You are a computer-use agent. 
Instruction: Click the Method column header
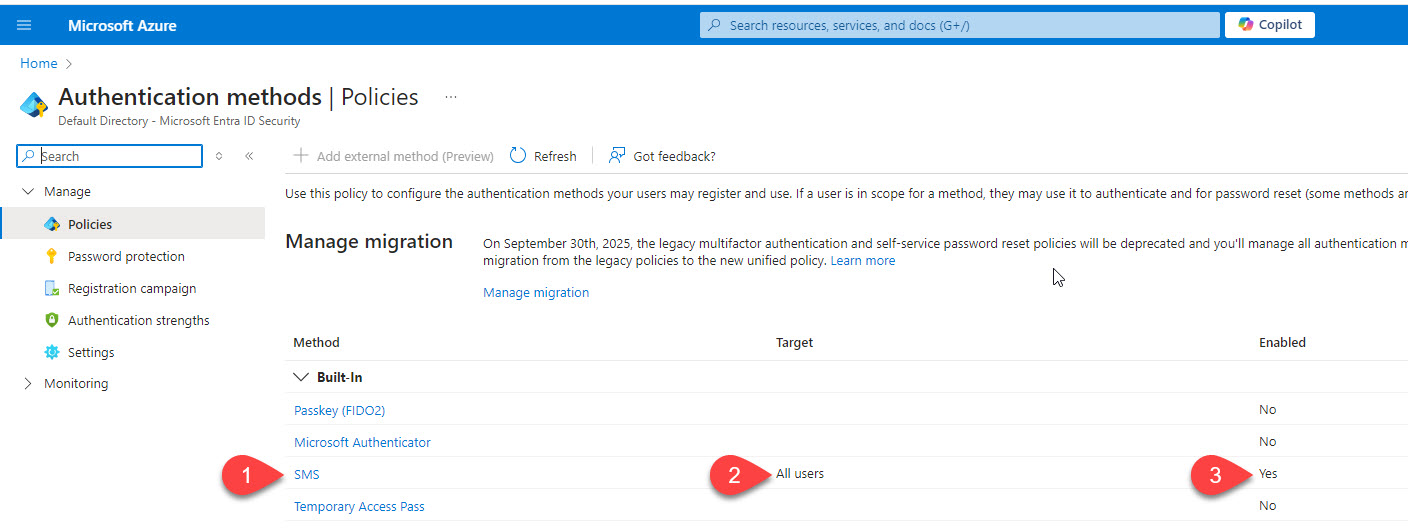[x=316, y=342]
